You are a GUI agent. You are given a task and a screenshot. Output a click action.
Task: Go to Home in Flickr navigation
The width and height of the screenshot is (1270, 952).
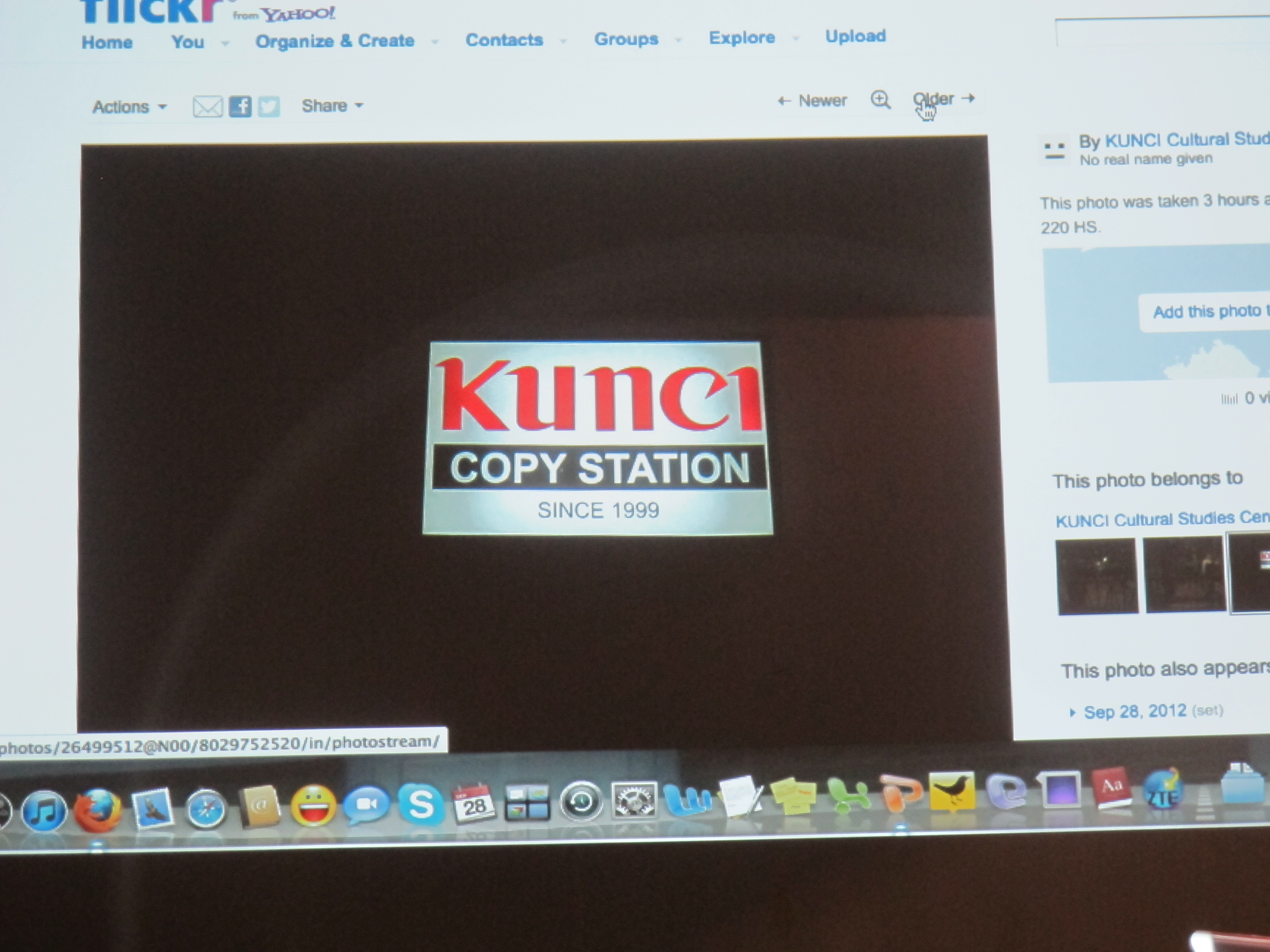[x=107, y=42]
